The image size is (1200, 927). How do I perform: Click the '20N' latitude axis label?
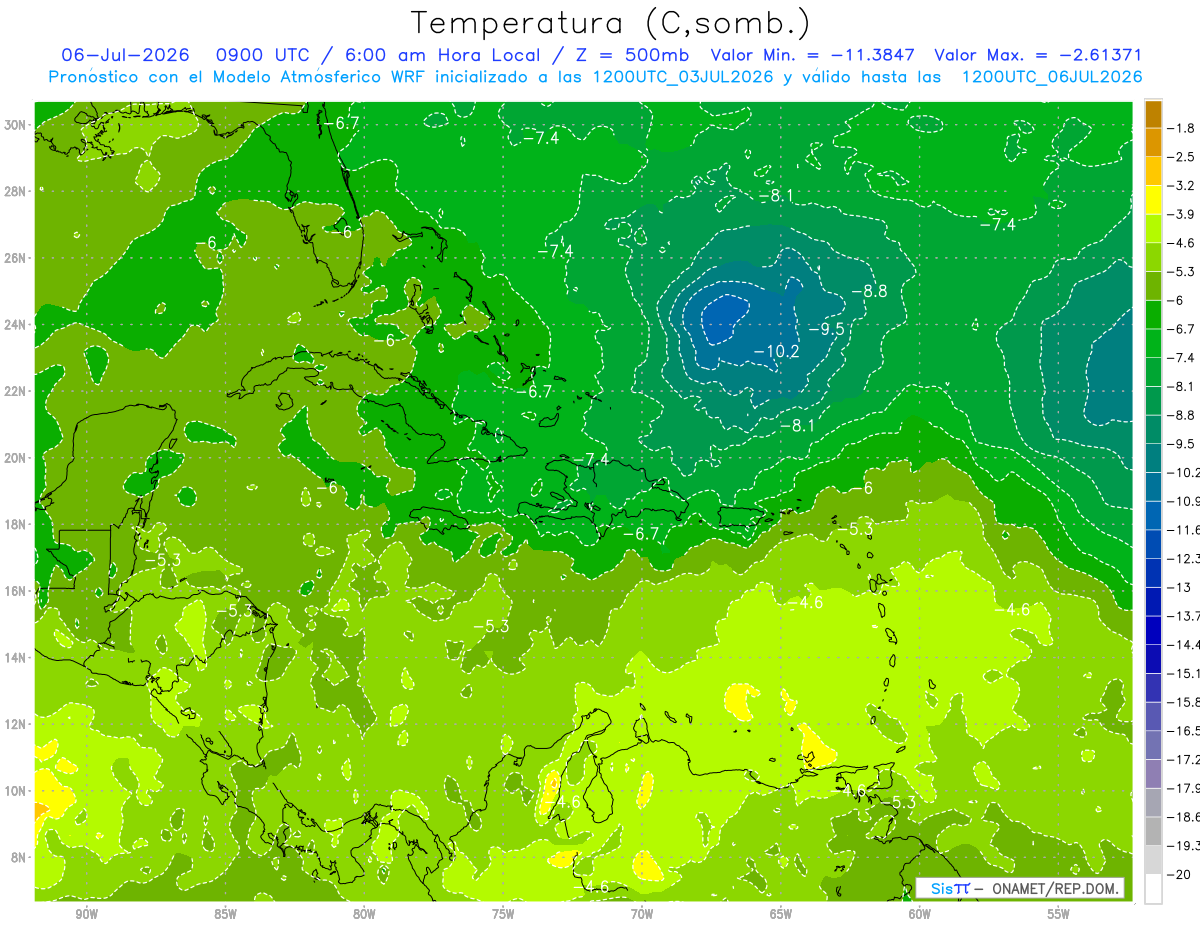(17, 458)
